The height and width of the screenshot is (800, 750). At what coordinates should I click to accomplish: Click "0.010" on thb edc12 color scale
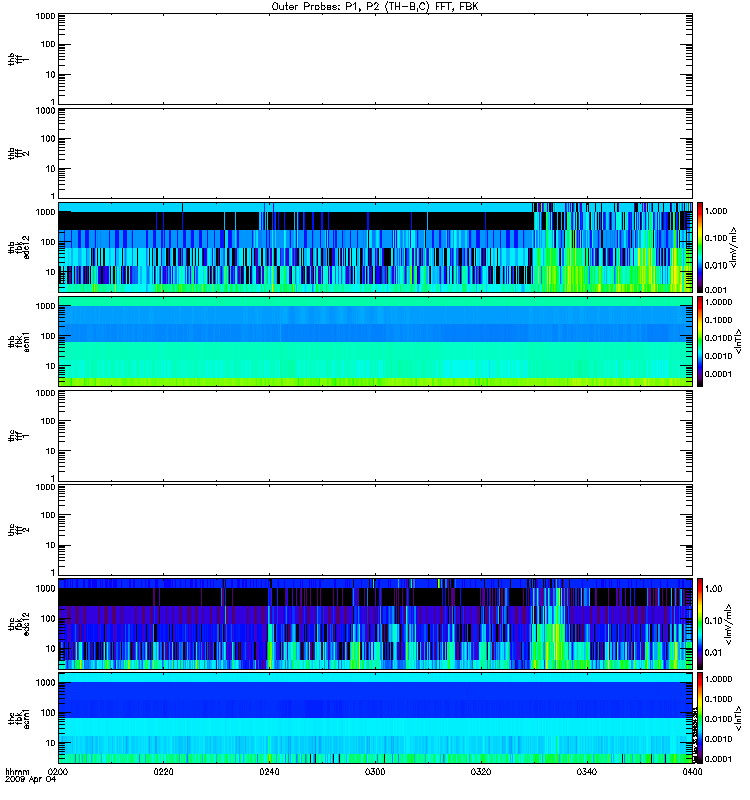tap(716, 265)
